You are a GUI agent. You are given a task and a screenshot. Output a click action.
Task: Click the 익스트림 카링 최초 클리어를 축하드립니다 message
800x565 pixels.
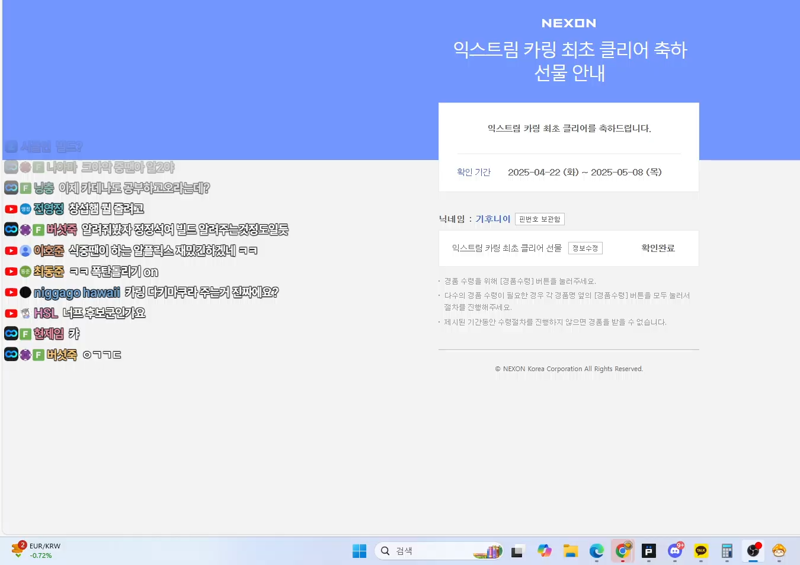(x=569, y=128)
